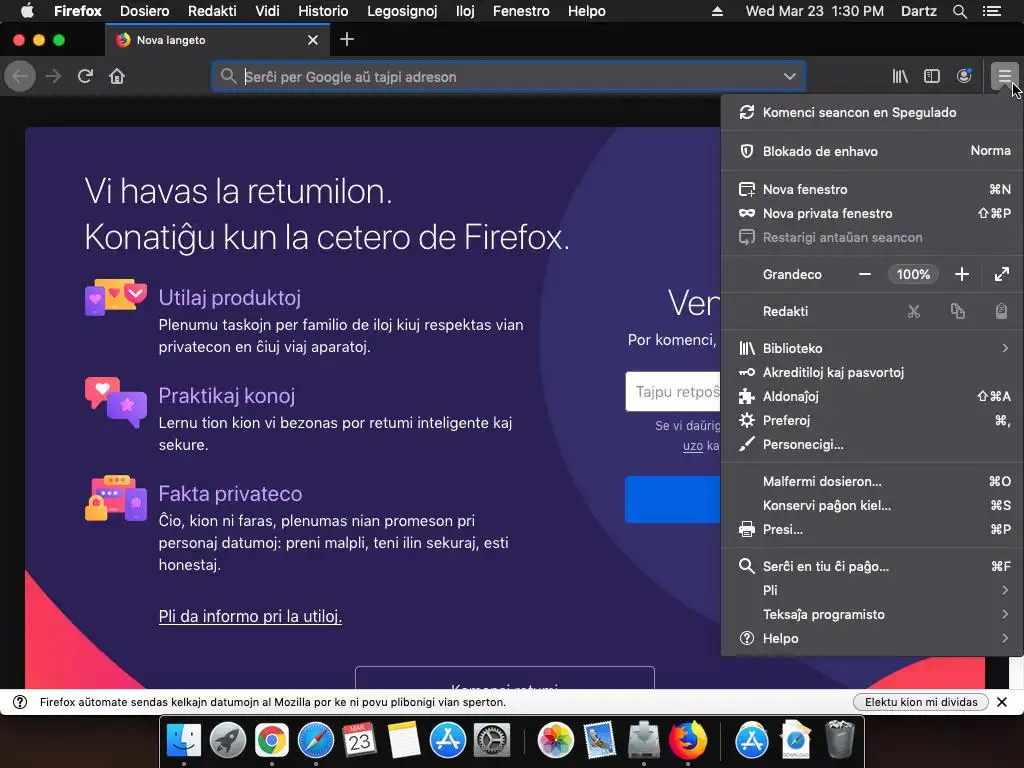Image resolution: width=1024 pixels, height=768 pixels.
Task: Open Nova privata fenestro
Action: [x=872, y=214]
